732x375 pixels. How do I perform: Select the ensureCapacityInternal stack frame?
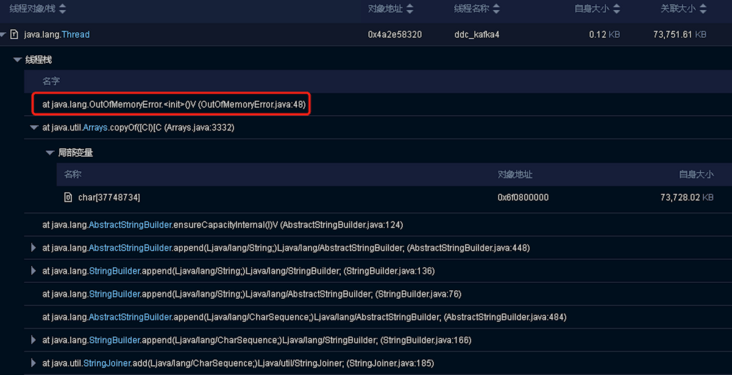pyautogui.click(x=223, y=225)
